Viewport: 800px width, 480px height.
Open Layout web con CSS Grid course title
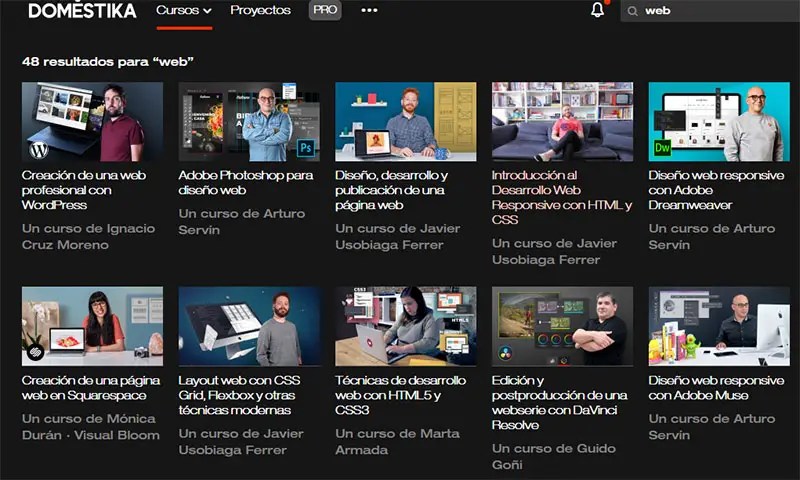239,395
